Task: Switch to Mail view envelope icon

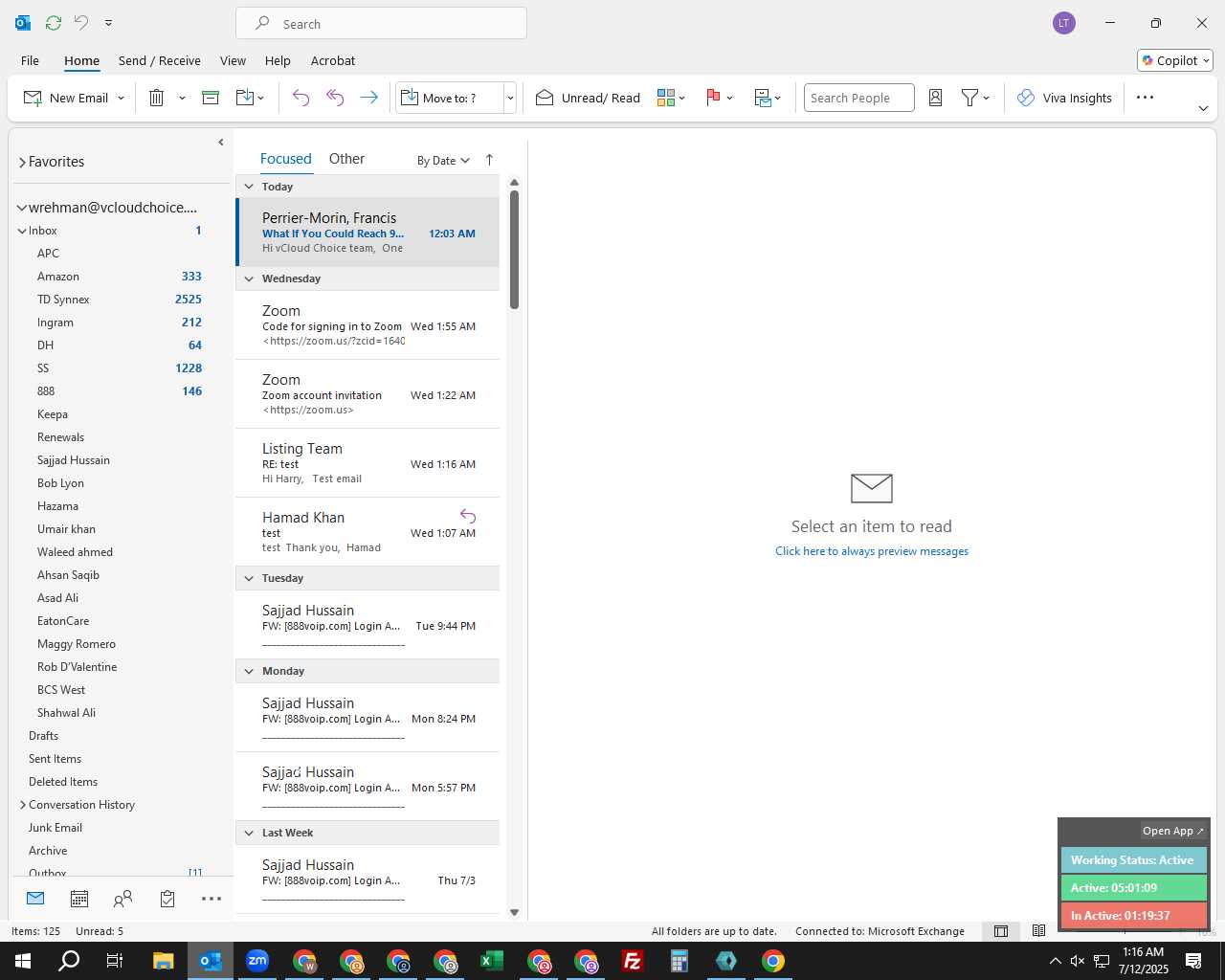Action: click(35, 899)
